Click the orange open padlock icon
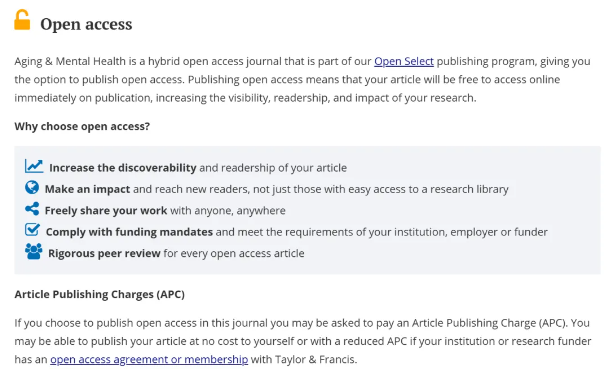Image resolution: width=609 pixels, height=371 pixels. pos(22,20)
